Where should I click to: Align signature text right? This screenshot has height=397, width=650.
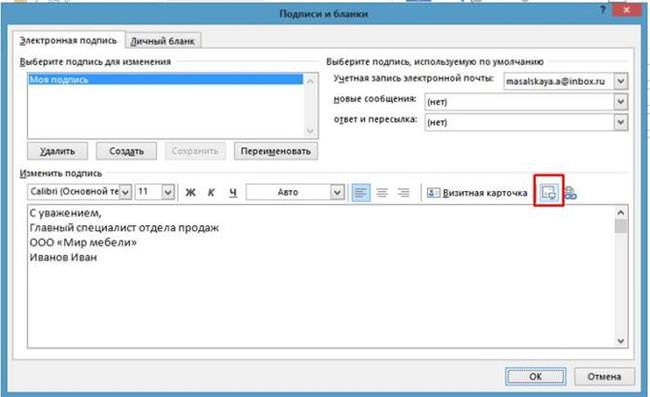(403, 192)
